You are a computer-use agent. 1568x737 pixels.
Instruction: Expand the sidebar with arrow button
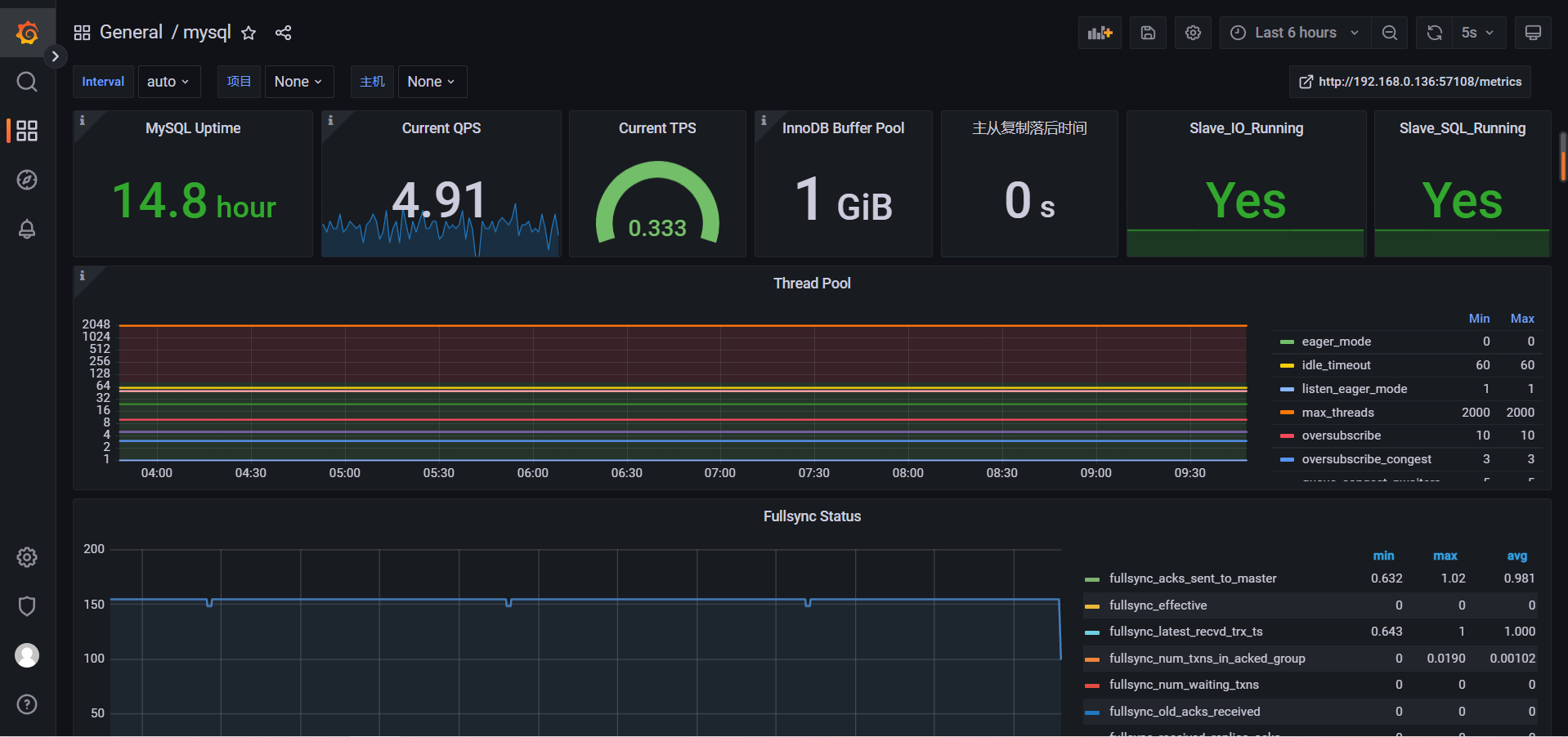(55, 56)
